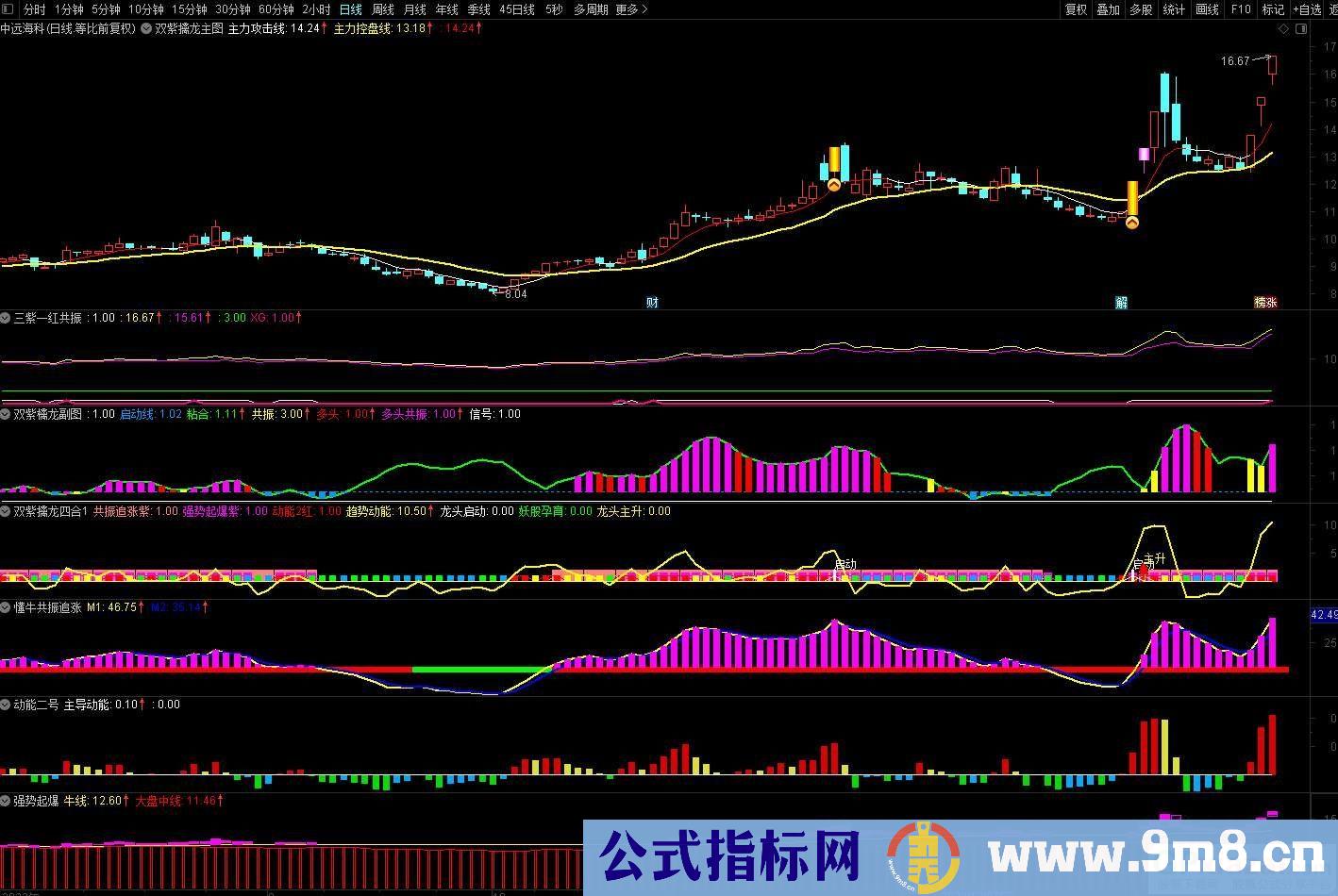Click the 复权 button
Viewport: 1338px width, 896px height.
pyautogui.click(x=1076, y=9)
